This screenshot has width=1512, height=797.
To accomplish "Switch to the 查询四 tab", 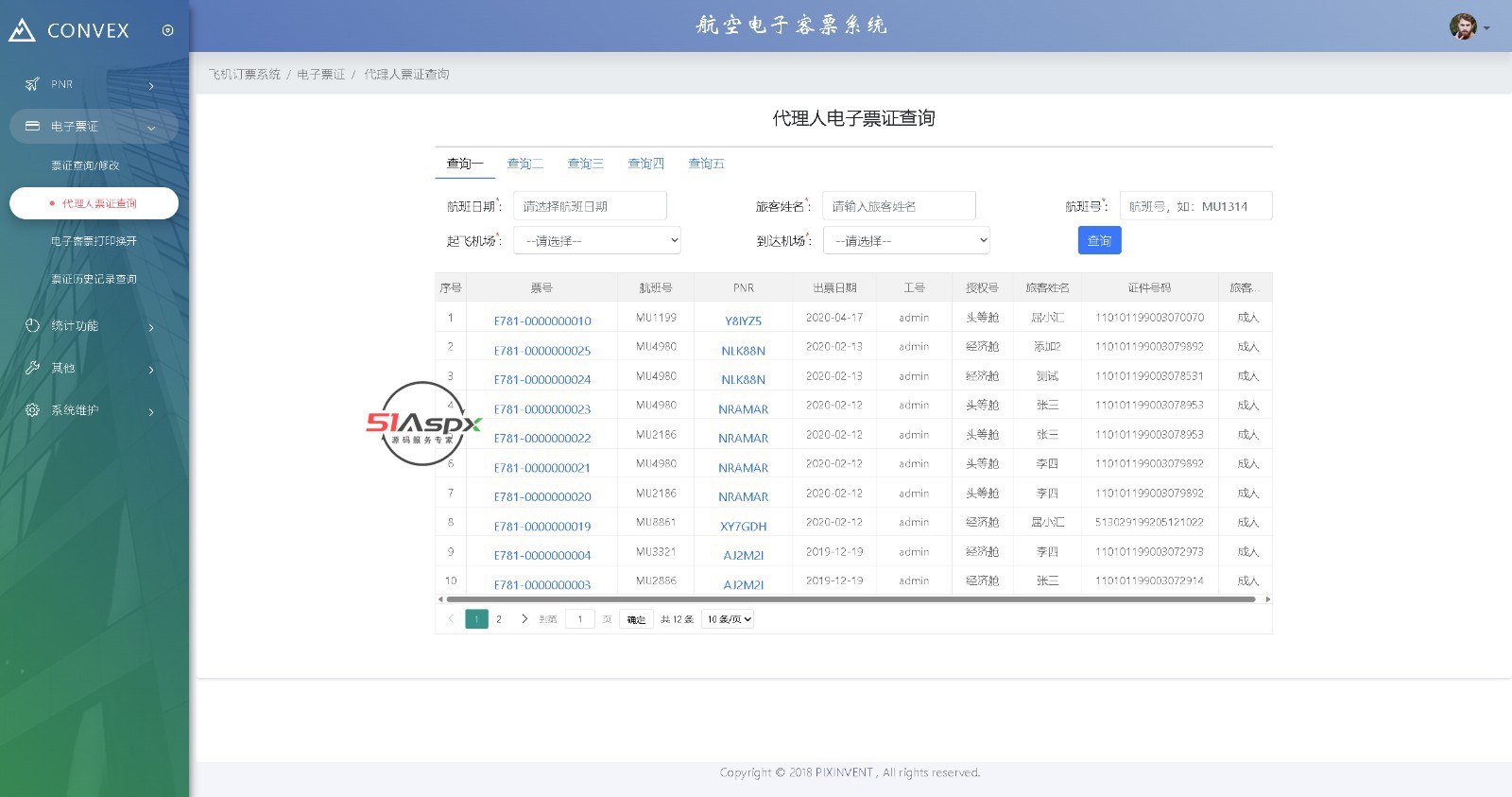I will tap(646, 164).
